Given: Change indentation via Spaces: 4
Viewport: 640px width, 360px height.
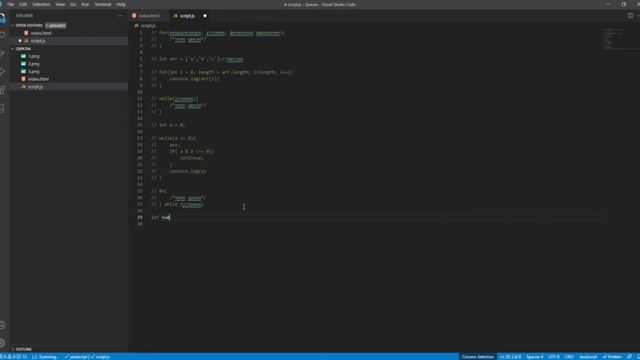Looking at the screenshot, I should [534, 357].
